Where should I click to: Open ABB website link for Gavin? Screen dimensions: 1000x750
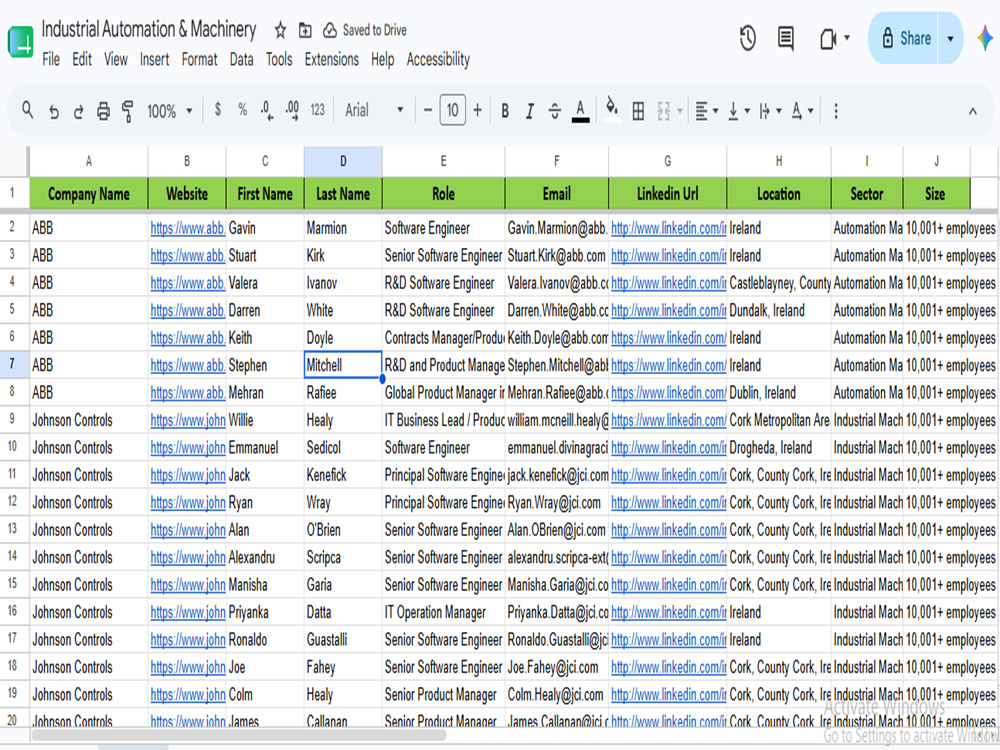(x=188, y=228)
